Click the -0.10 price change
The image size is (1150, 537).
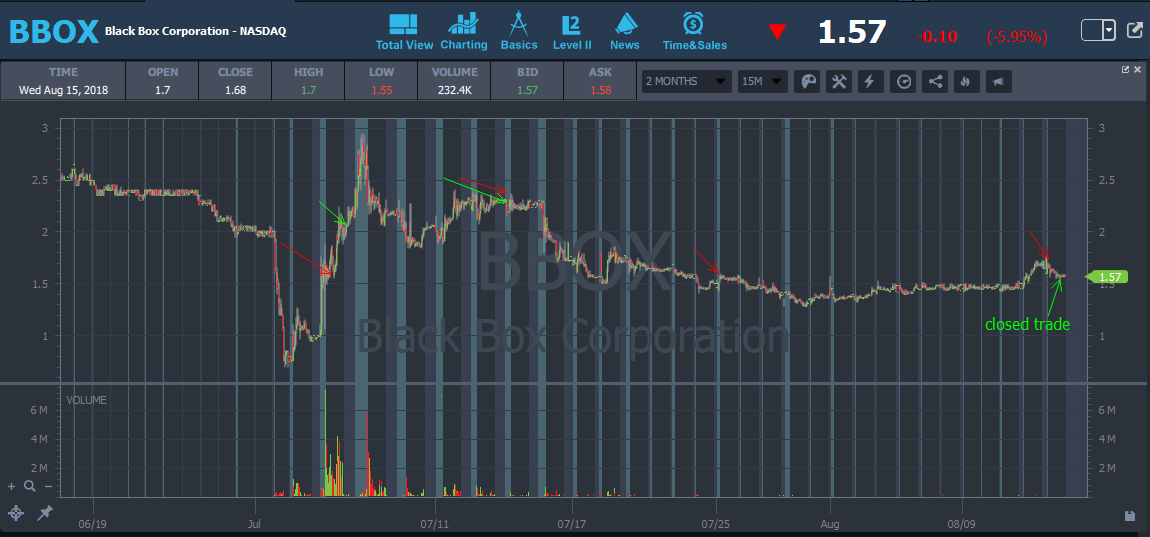point(937,36)
